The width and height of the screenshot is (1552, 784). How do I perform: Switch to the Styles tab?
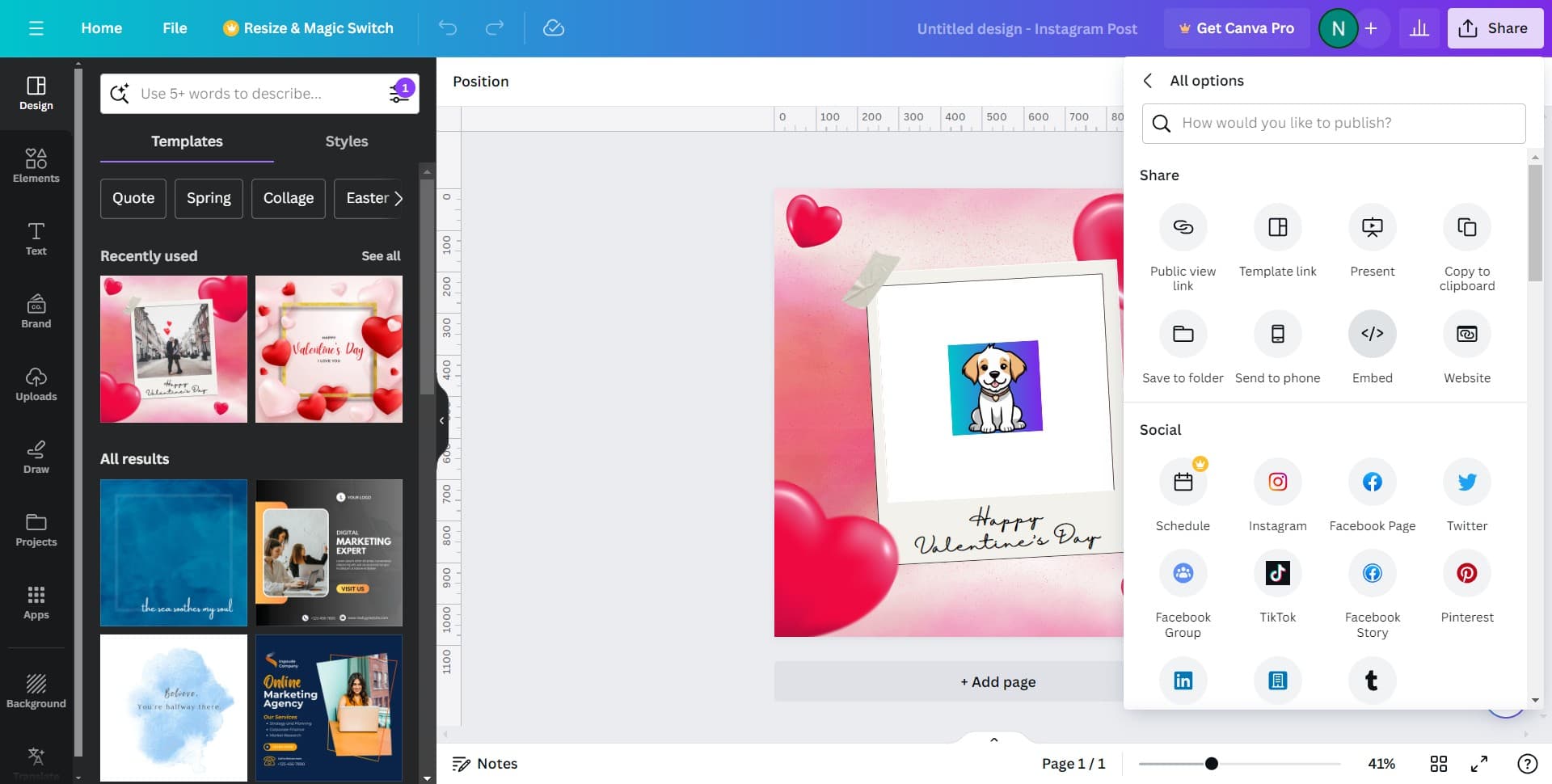tap(346, 141)
